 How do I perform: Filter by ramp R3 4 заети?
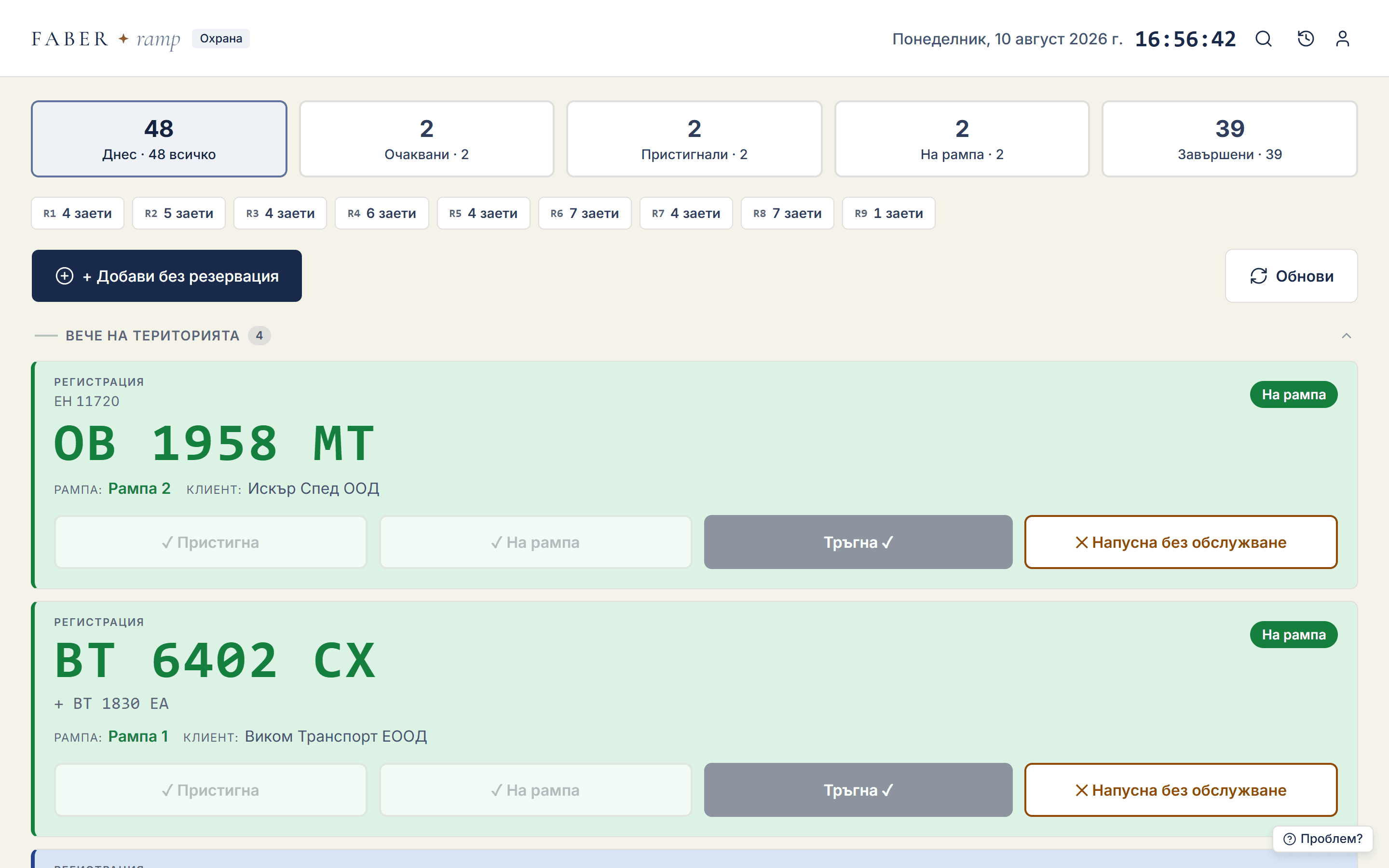tap(280, 214)
